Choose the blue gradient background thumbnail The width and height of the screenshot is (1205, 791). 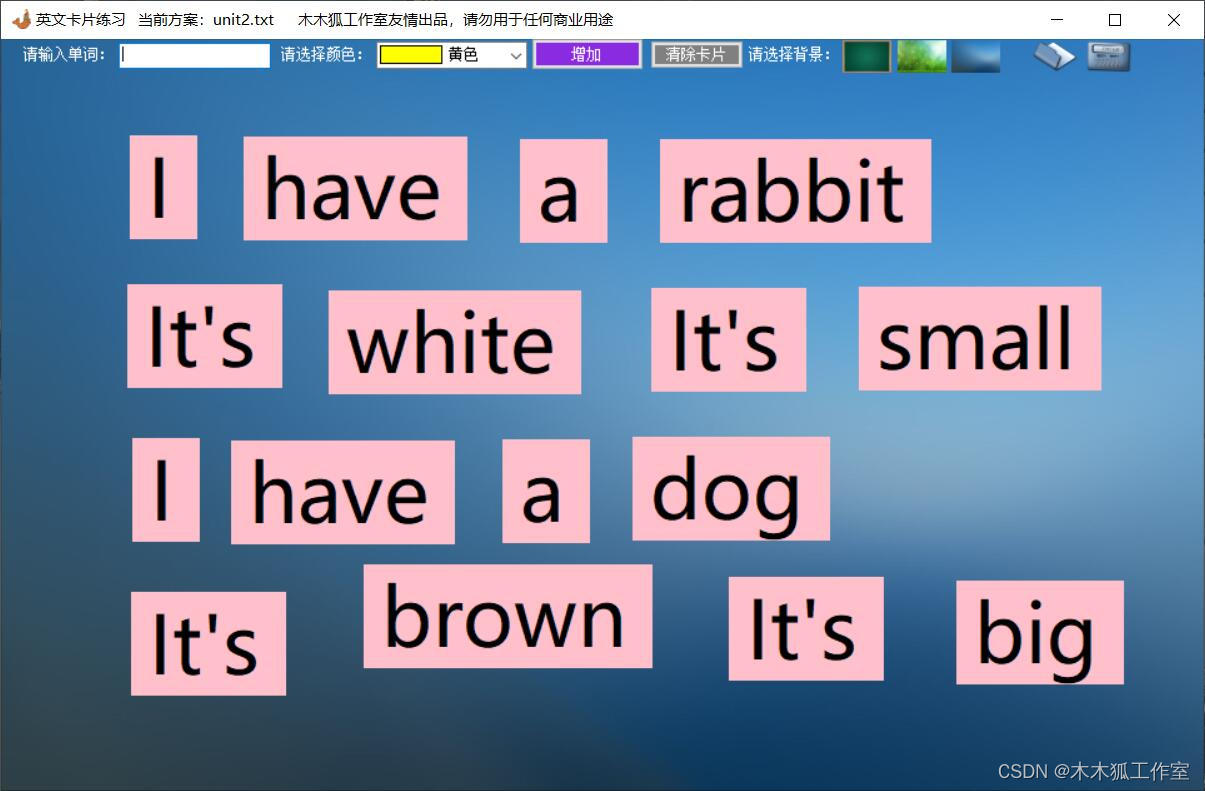point(976,56)
